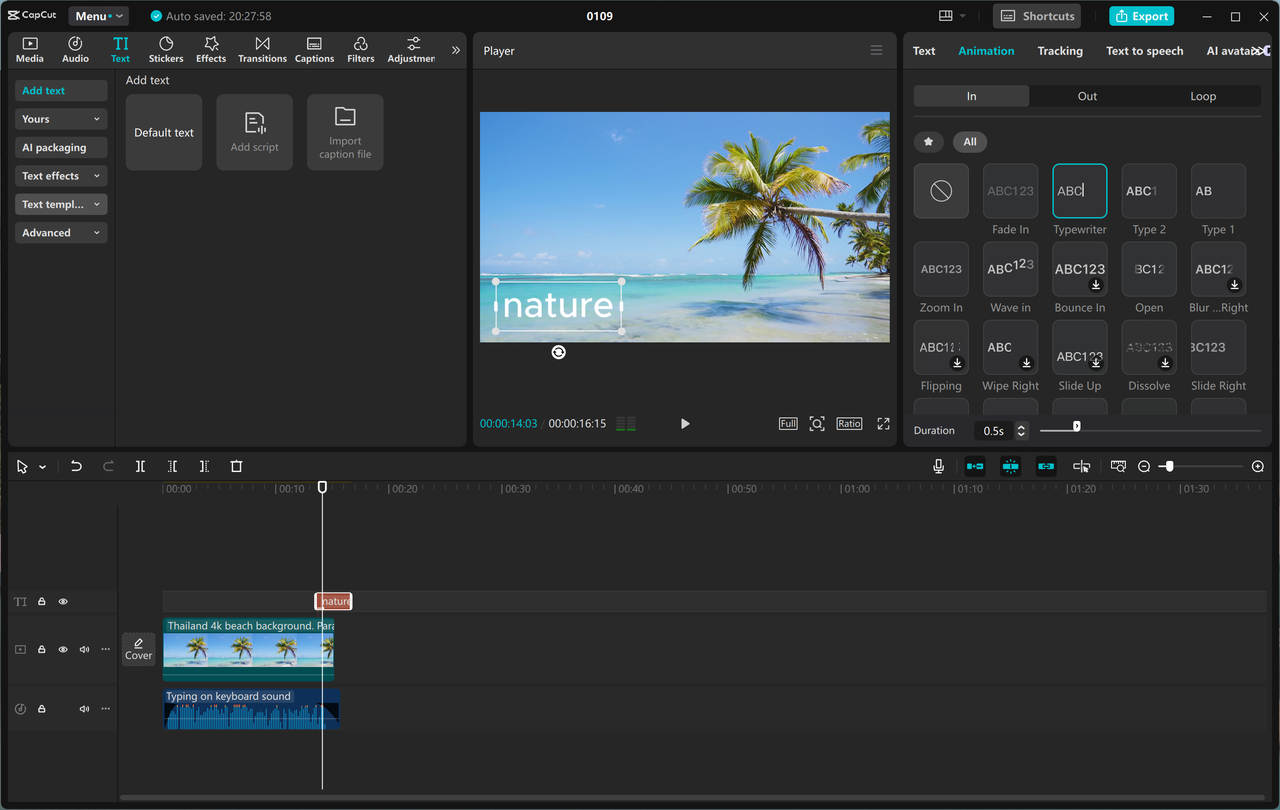Lock the video track
The height and width of the screenshot is (810, 1280).
(x=41, y=649)
